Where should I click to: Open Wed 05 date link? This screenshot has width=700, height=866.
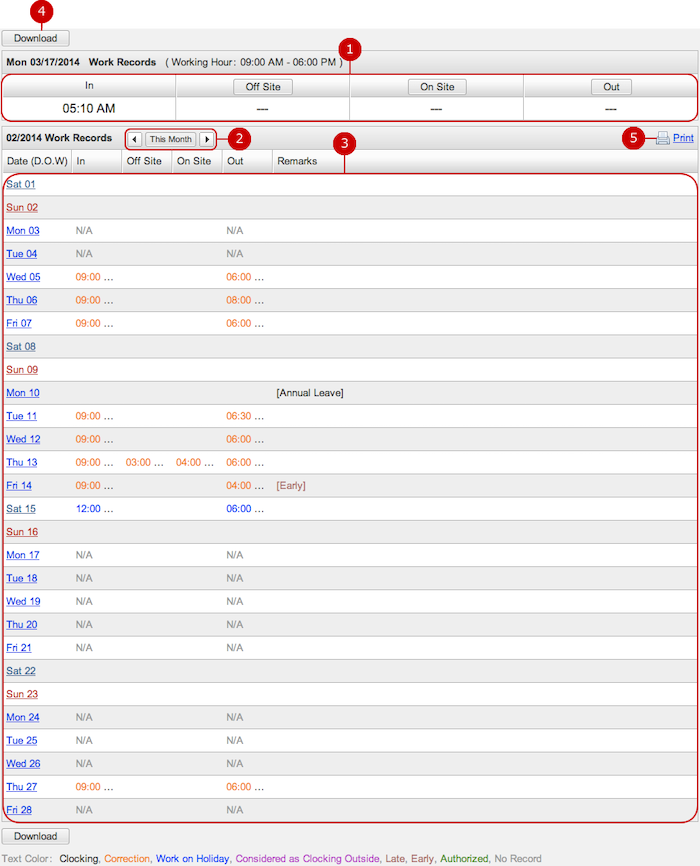pos(23,277)
